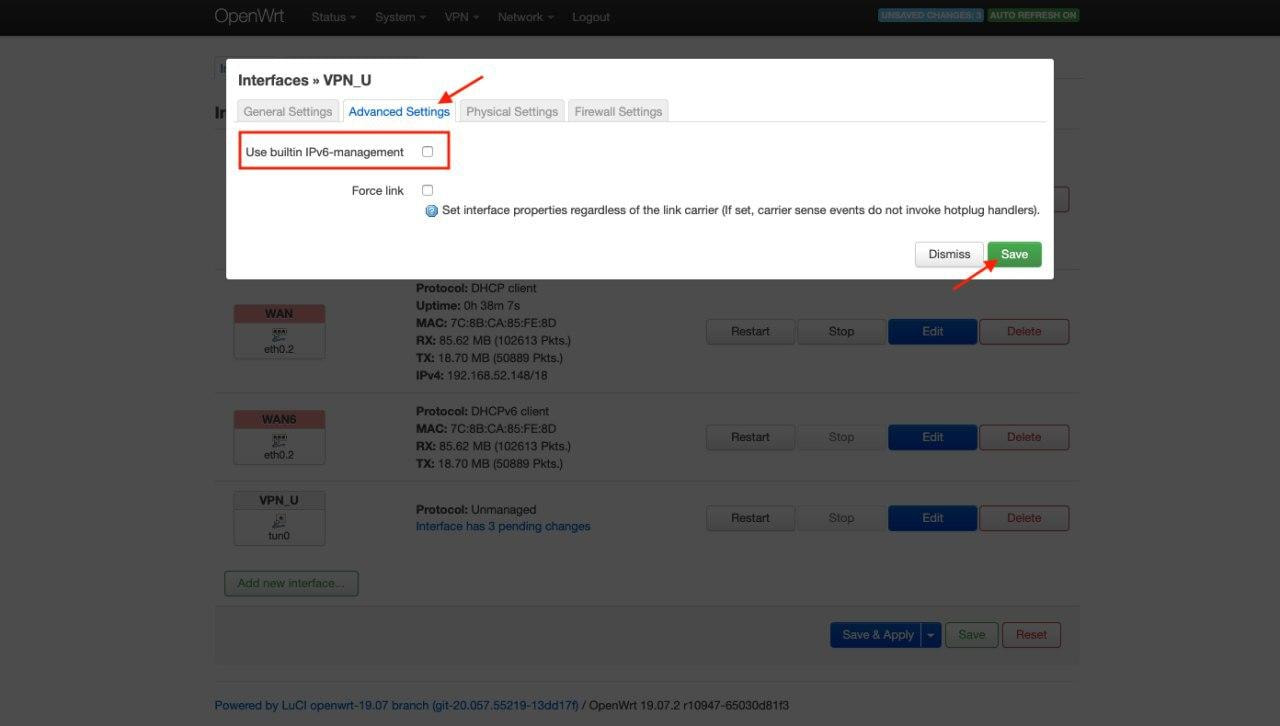Select the General Settings tab
1280x726 pixels.
point(288,112)
